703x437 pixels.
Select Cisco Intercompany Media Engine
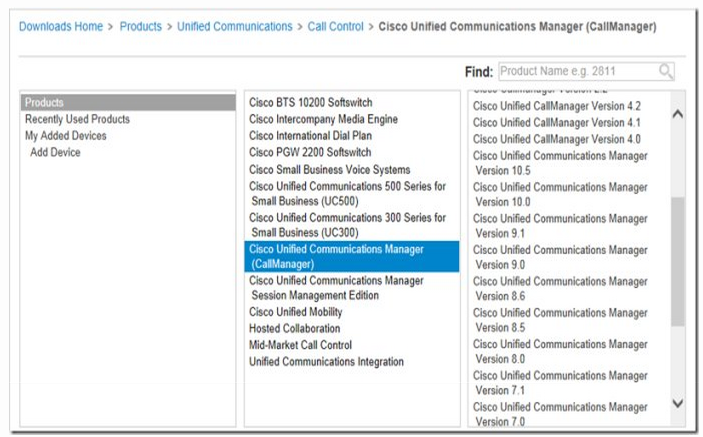click(323, 119)
